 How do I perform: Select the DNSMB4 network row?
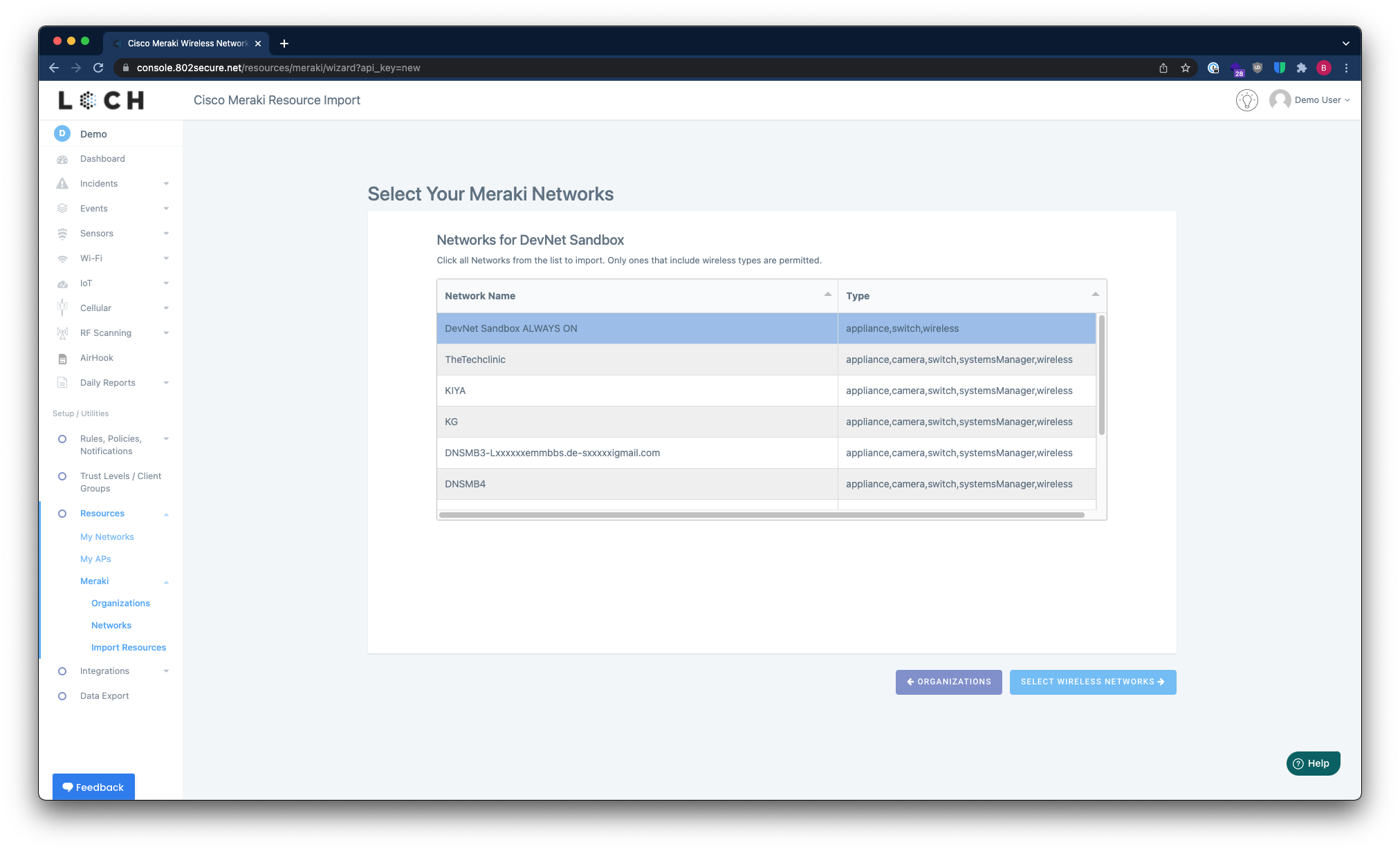click(636, 484)
